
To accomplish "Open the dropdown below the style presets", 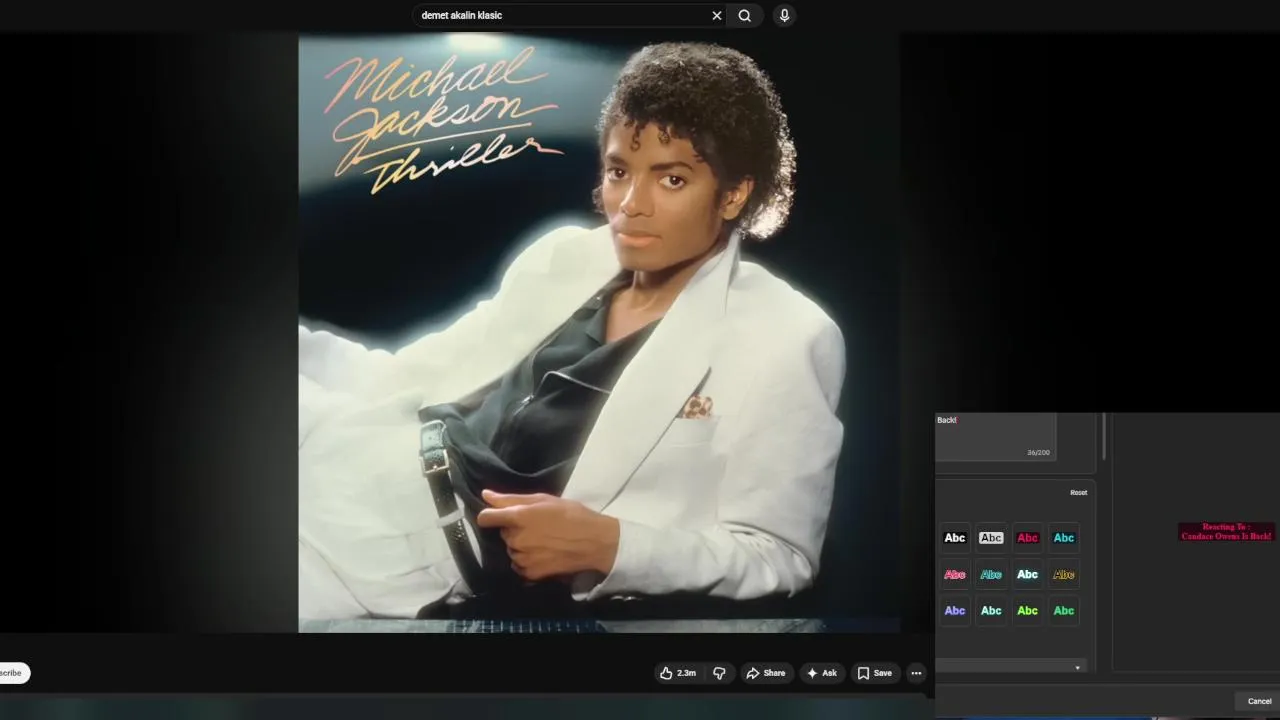I will tap(1011, 667).
